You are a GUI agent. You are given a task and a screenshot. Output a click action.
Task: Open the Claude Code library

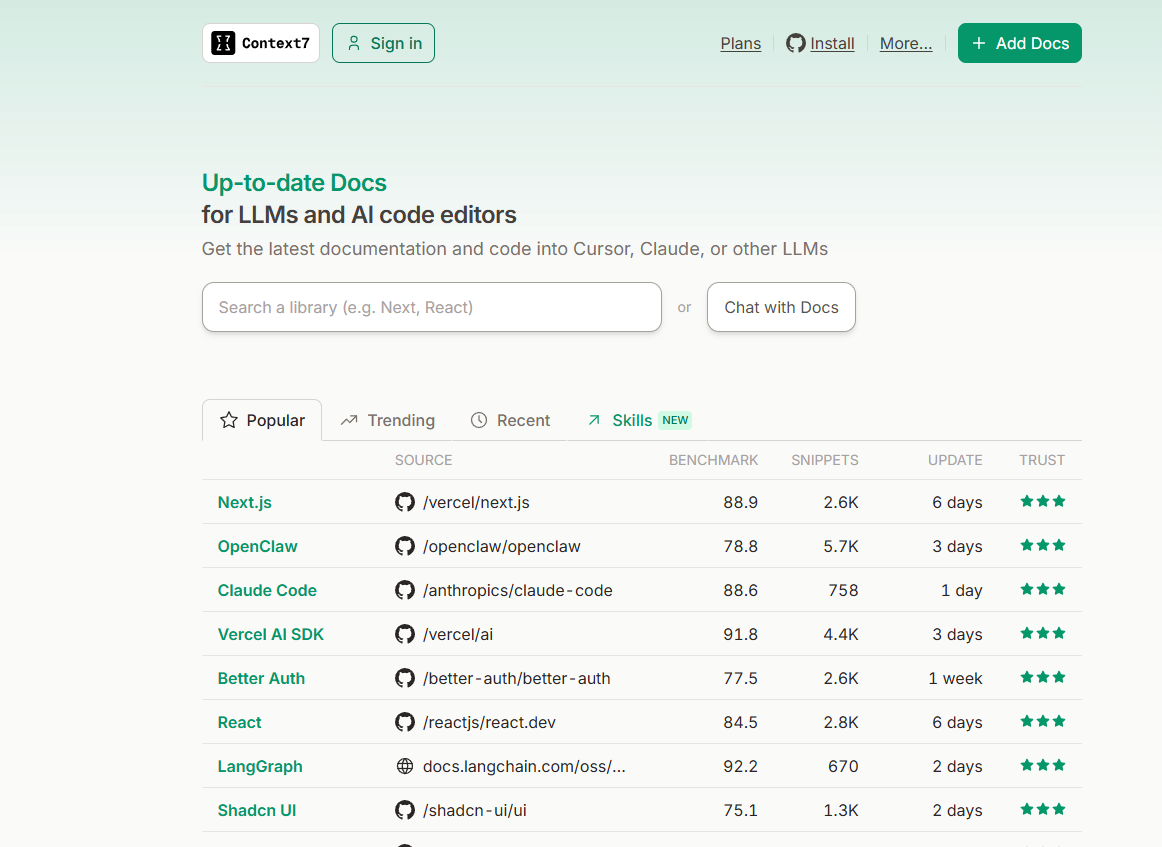click(267, 590)
